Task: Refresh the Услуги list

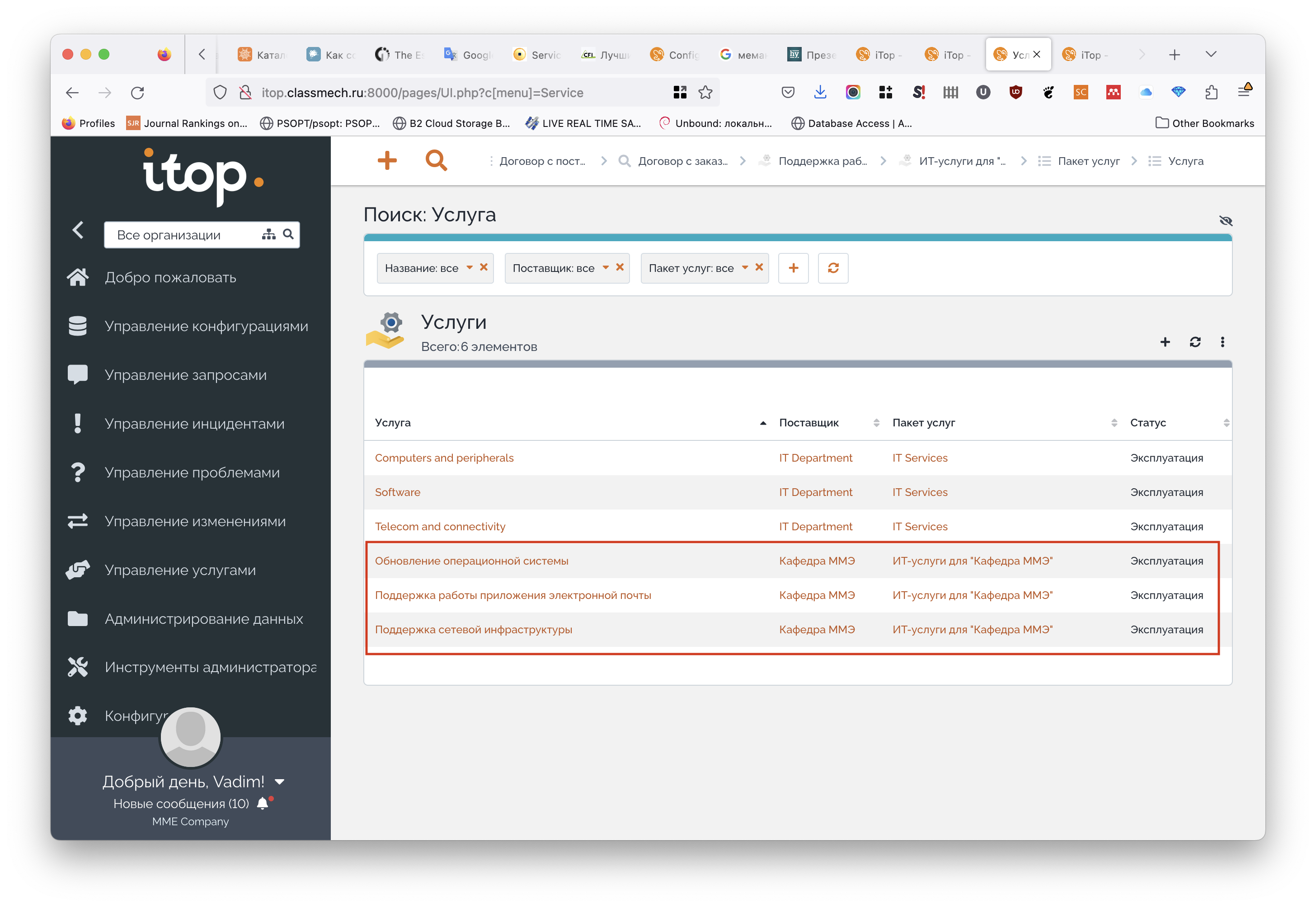Action: click(1195, 342)
